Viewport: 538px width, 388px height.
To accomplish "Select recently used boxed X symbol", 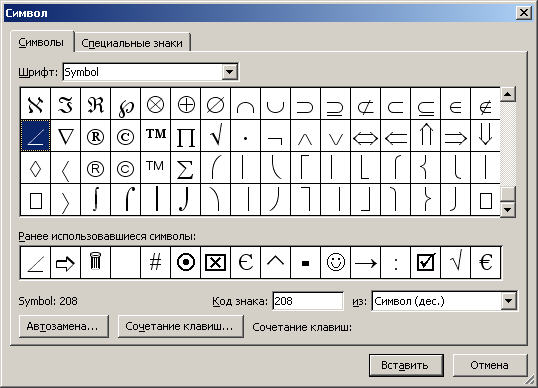I will pos(215,262).
